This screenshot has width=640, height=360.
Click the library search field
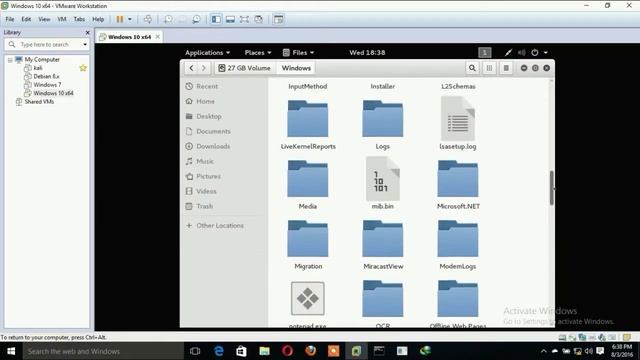[47, 44]
